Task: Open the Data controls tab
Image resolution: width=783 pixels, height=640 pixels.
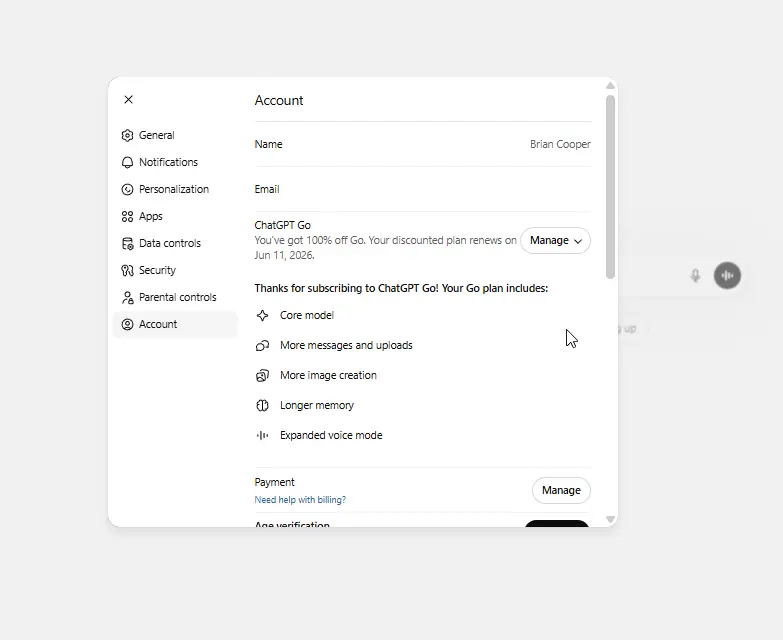Action: 175,243
